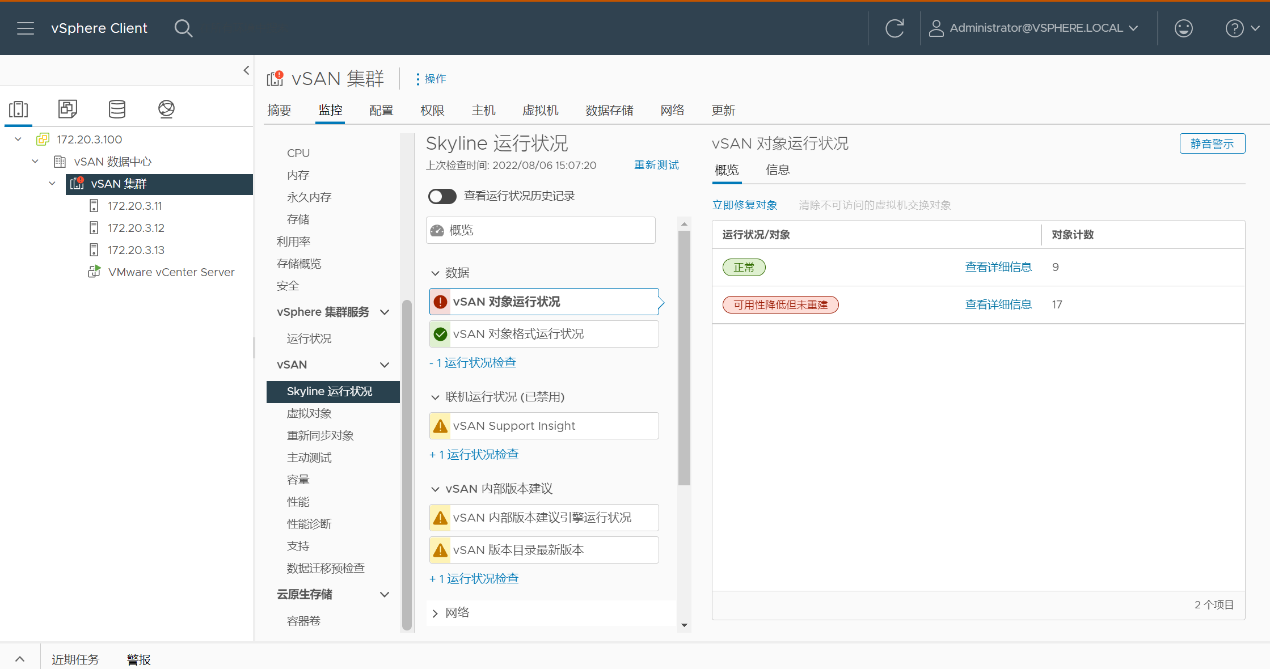Switch to VMs and Templates inventory view
Image resolution: width=1270 pixels, height=669 pixels.
(x=68, y=109)
